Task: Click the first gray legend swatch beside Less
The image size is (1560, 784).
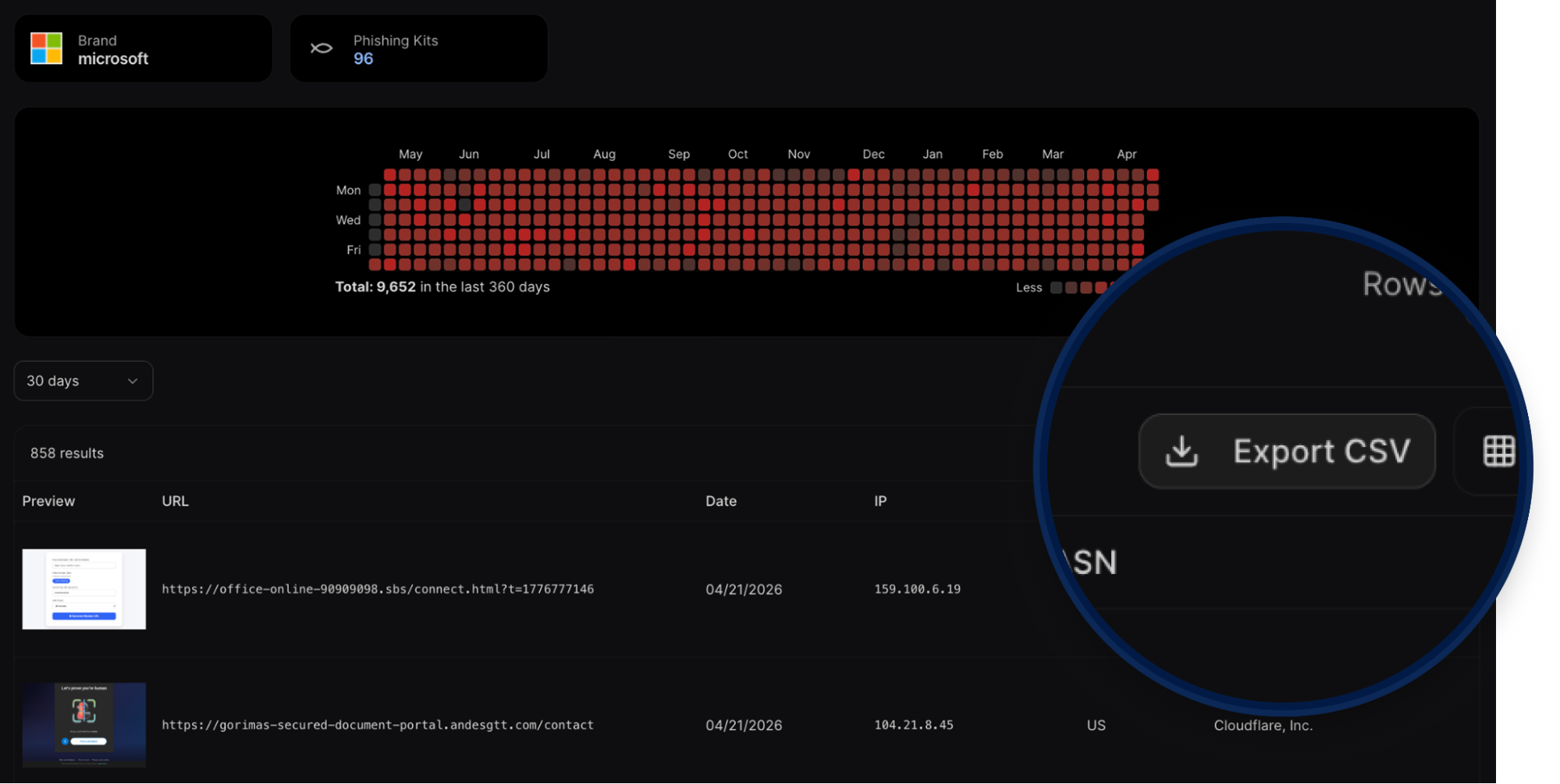Action: tap(1056, 288)
